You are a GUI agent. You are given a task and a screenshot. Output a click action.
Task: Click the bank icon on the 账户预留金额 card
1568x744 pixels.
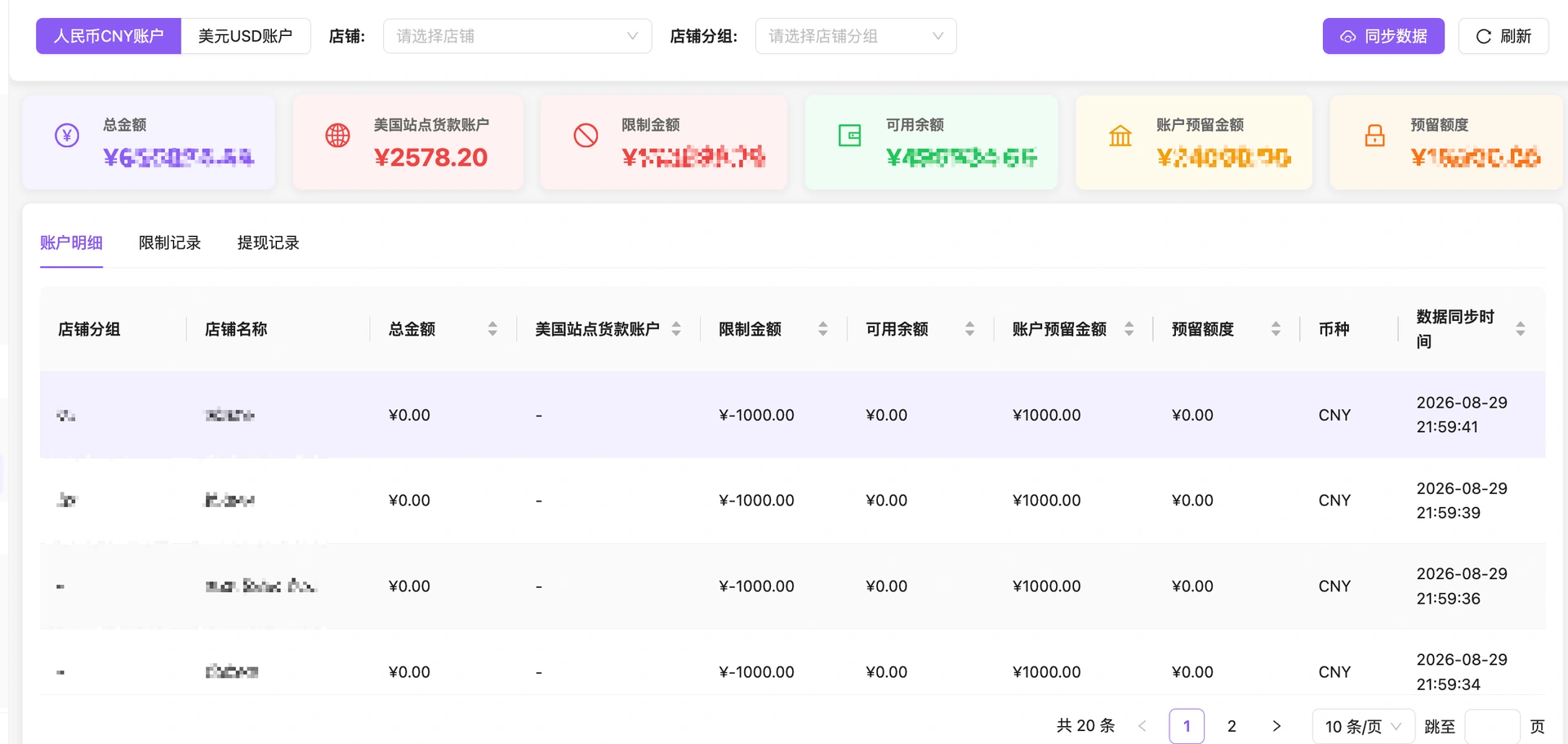tap(1120, 136)
